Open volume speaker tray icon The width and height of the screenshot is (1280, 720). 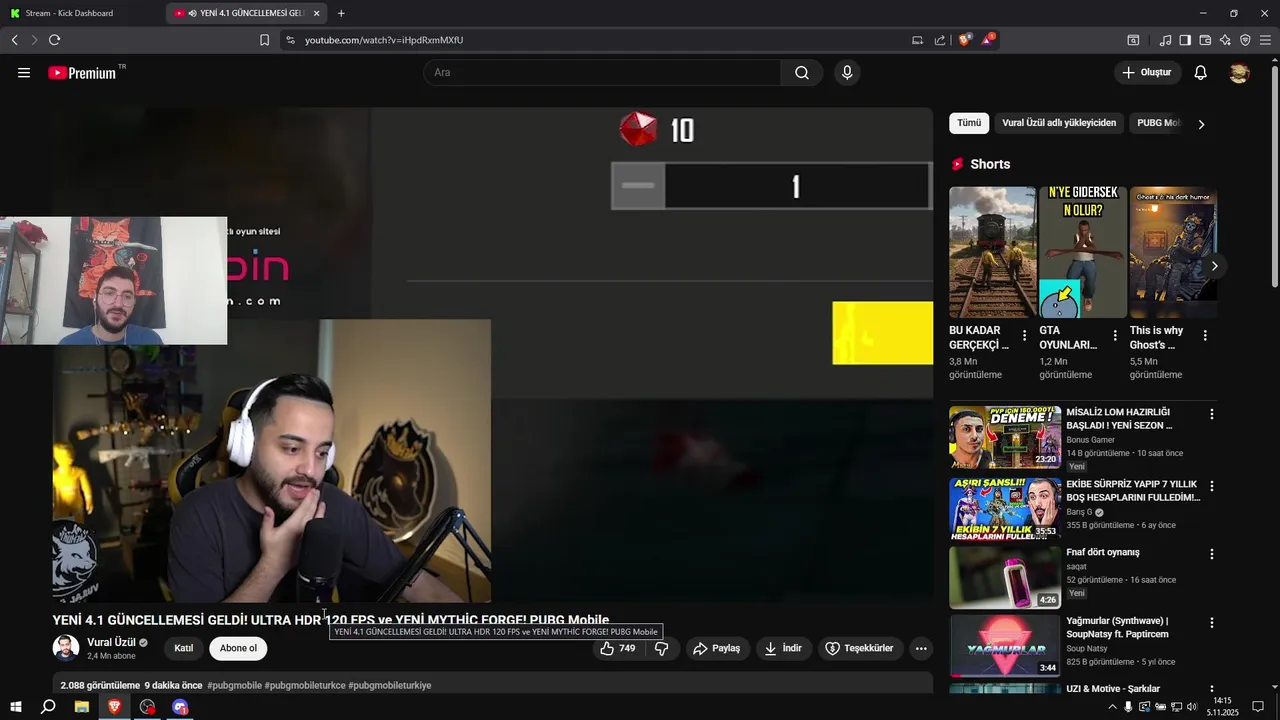coord(1192,707)
